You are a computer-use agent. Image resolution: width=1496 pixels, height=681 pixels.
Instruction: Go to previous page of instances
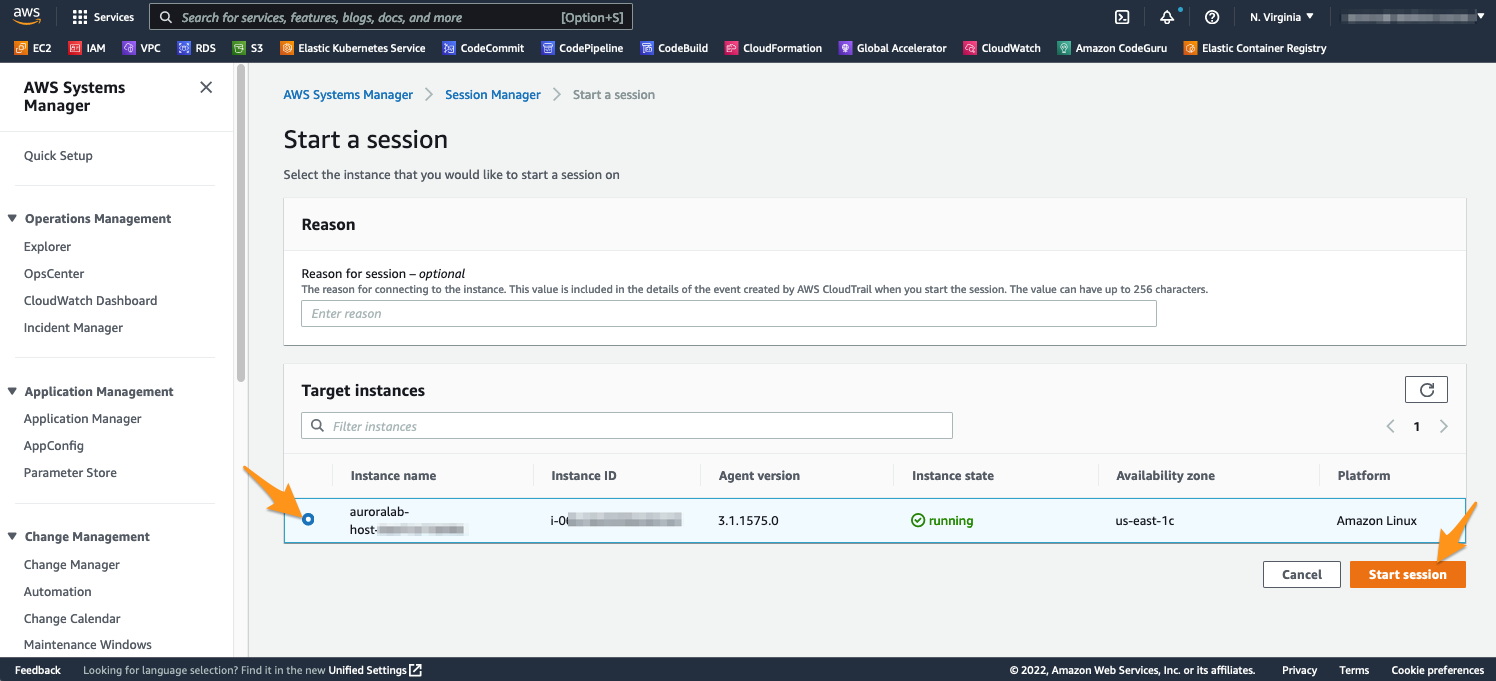(x=1390, y=426)
